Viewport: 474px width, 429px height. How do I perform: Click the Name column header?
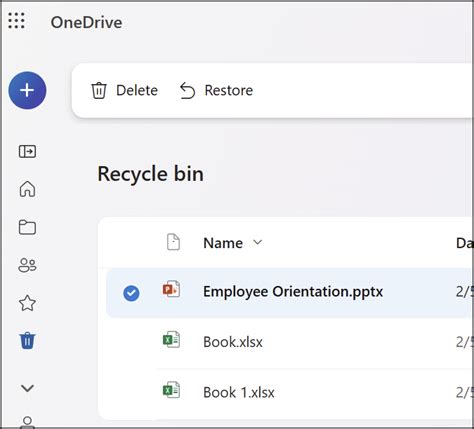point(223,243)
